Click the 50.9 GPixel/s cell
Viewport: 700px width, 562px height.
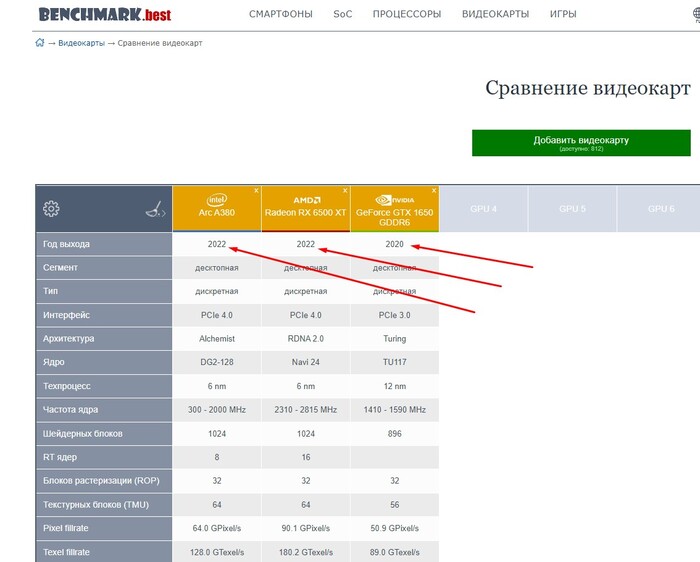(395, 528)
